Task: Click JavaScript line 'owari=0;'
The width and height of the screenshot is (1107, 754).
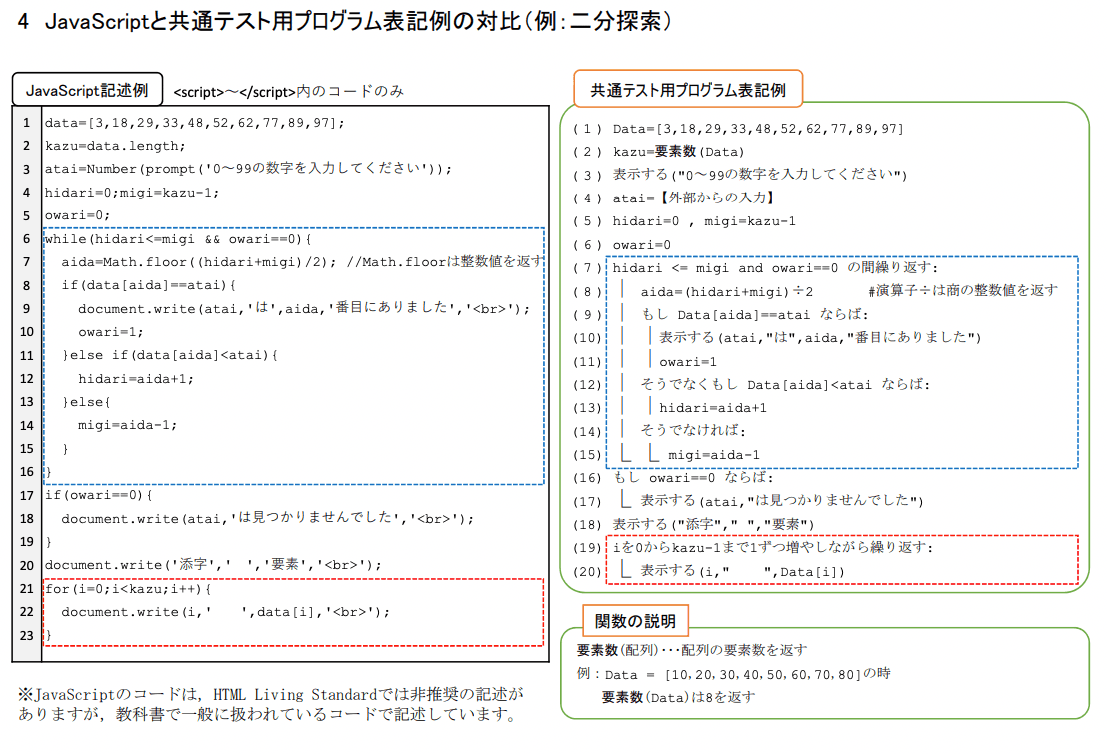Action: [x=78, y=215]
